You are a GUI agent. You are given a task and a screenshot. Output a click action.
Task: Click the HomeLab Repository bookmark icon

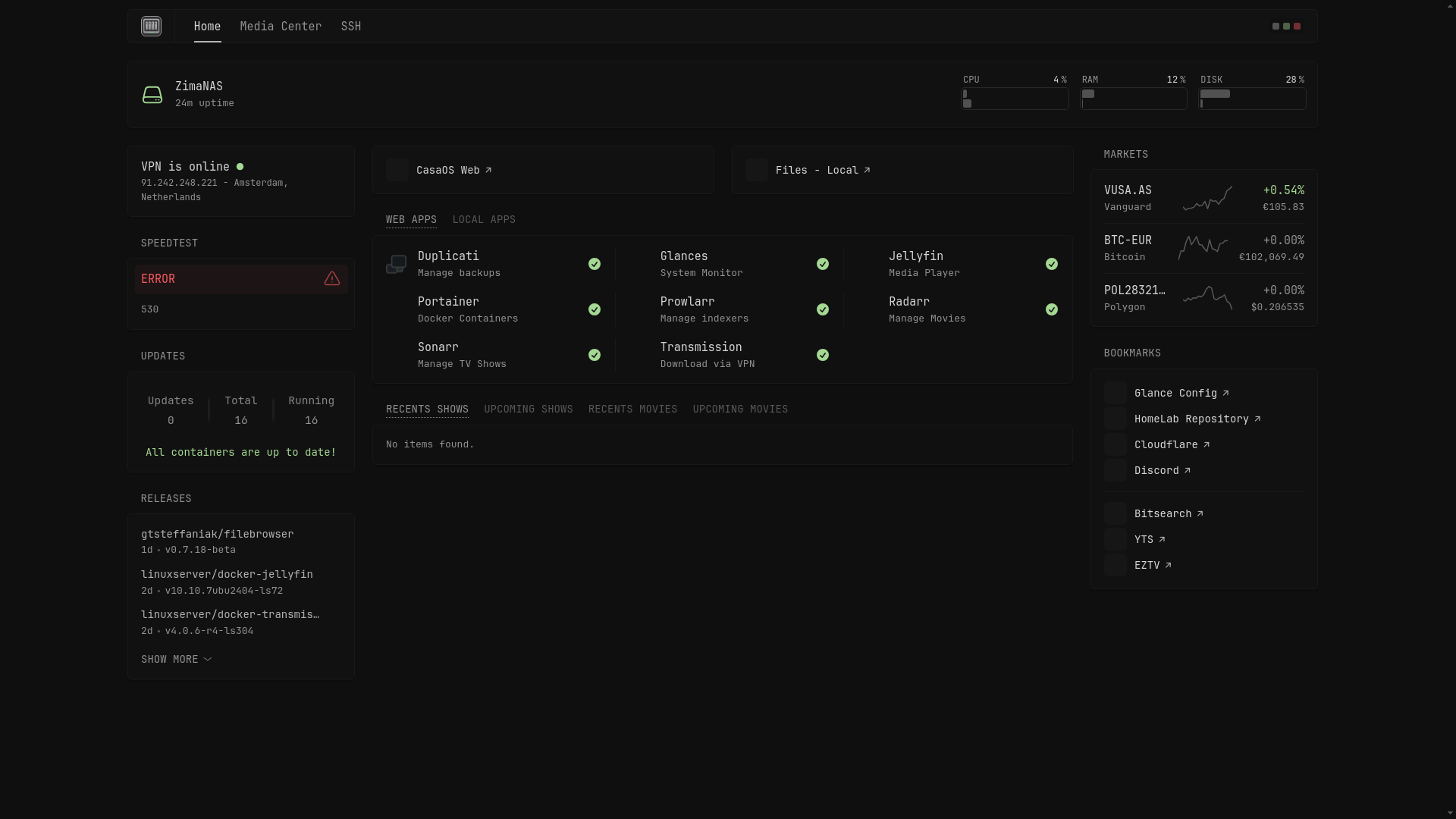pyautogui.click(x=1116, y=419)
